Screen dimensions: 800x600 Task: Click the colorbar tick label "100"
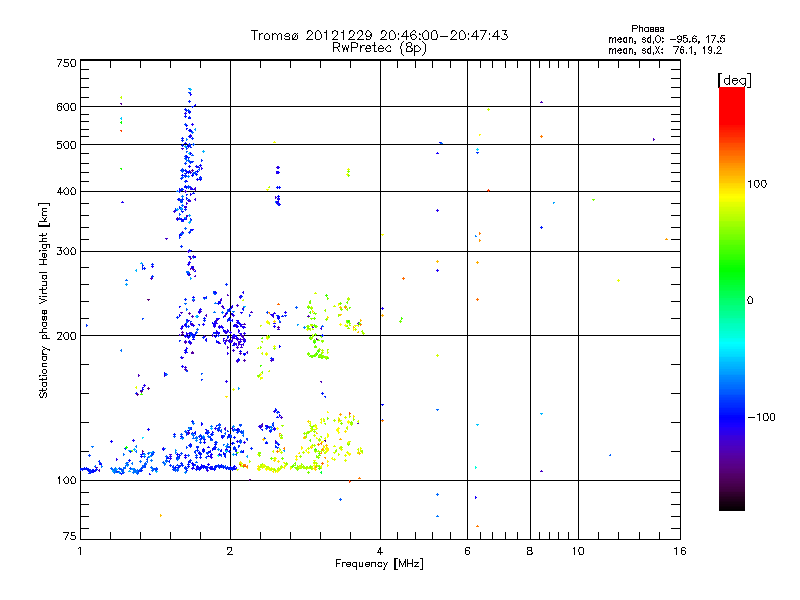click(x=757, y=184)
